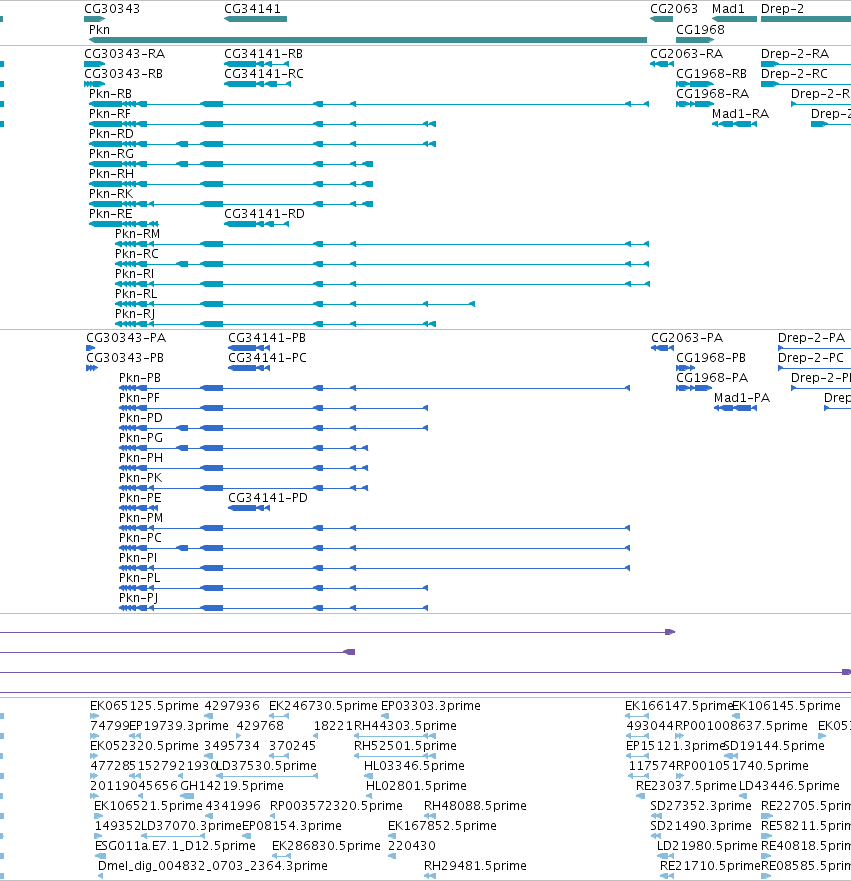The width and height of the screenshot is (851, 881).
Task: Click the Mad1-RA transcript label
Action: click(x=740, y=114)
